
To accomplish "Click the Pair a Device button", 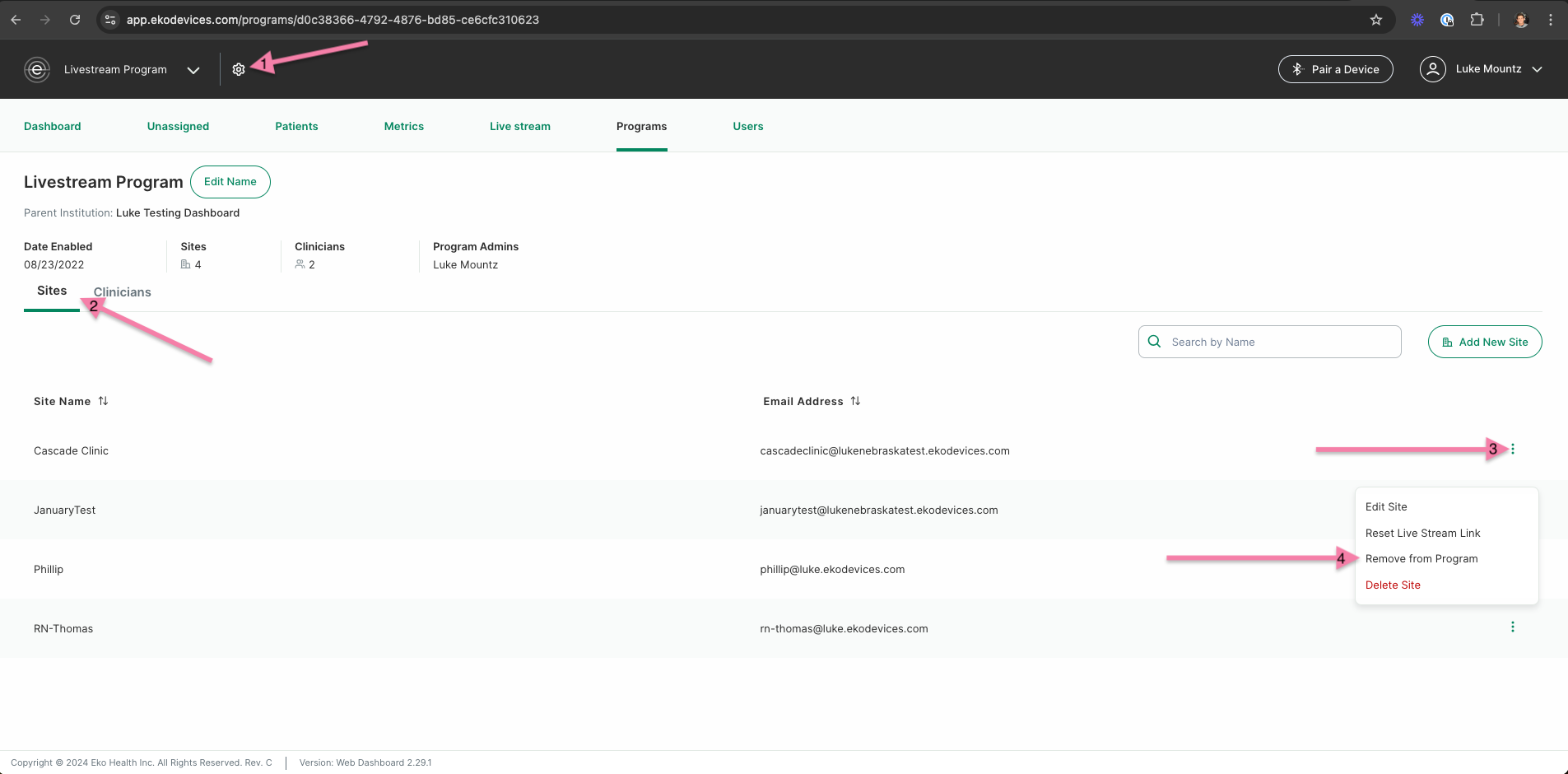I will pyautogui.click(x=1335, y=69).
